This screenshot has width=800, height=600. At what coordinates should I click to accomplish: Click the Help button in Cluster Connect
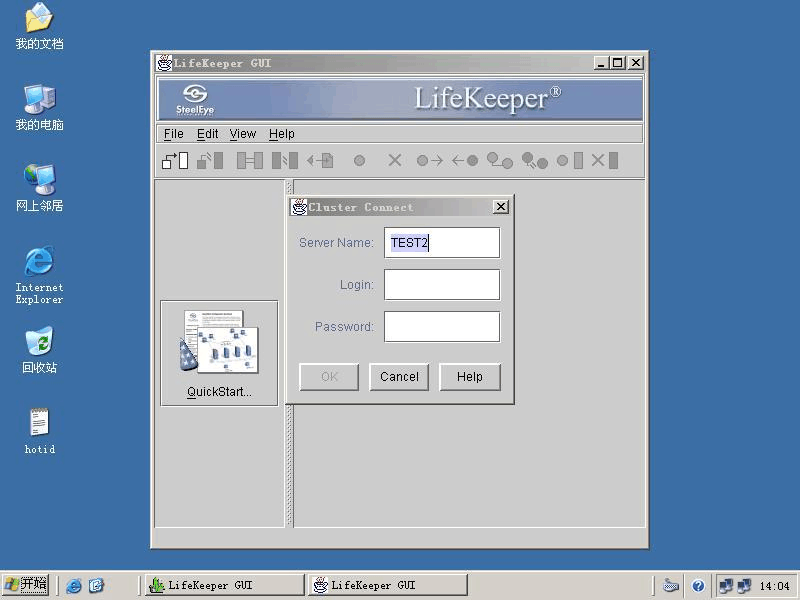tap(469, 377)
